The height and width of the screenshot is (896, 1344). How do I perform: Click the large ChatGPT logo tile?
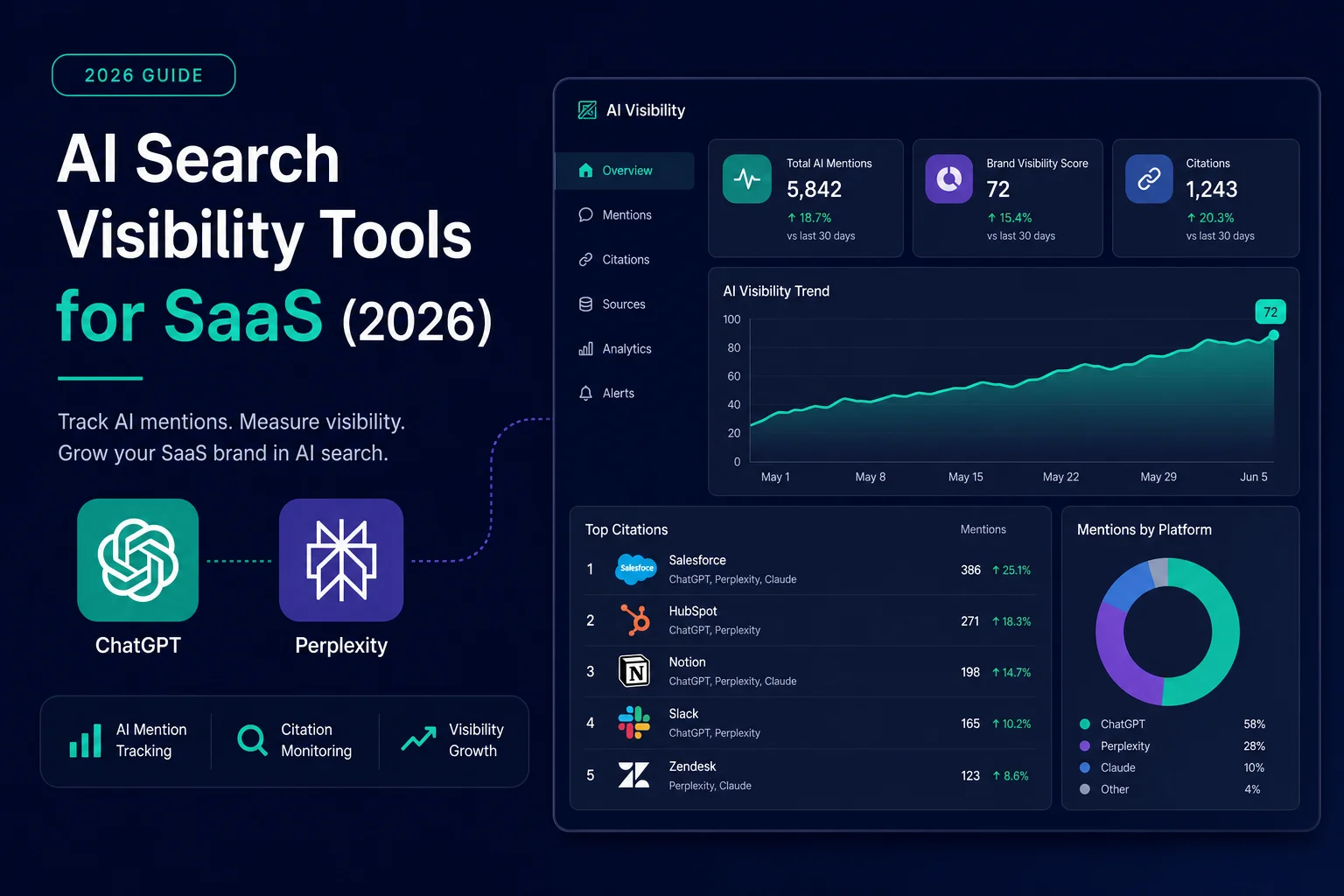138,560
